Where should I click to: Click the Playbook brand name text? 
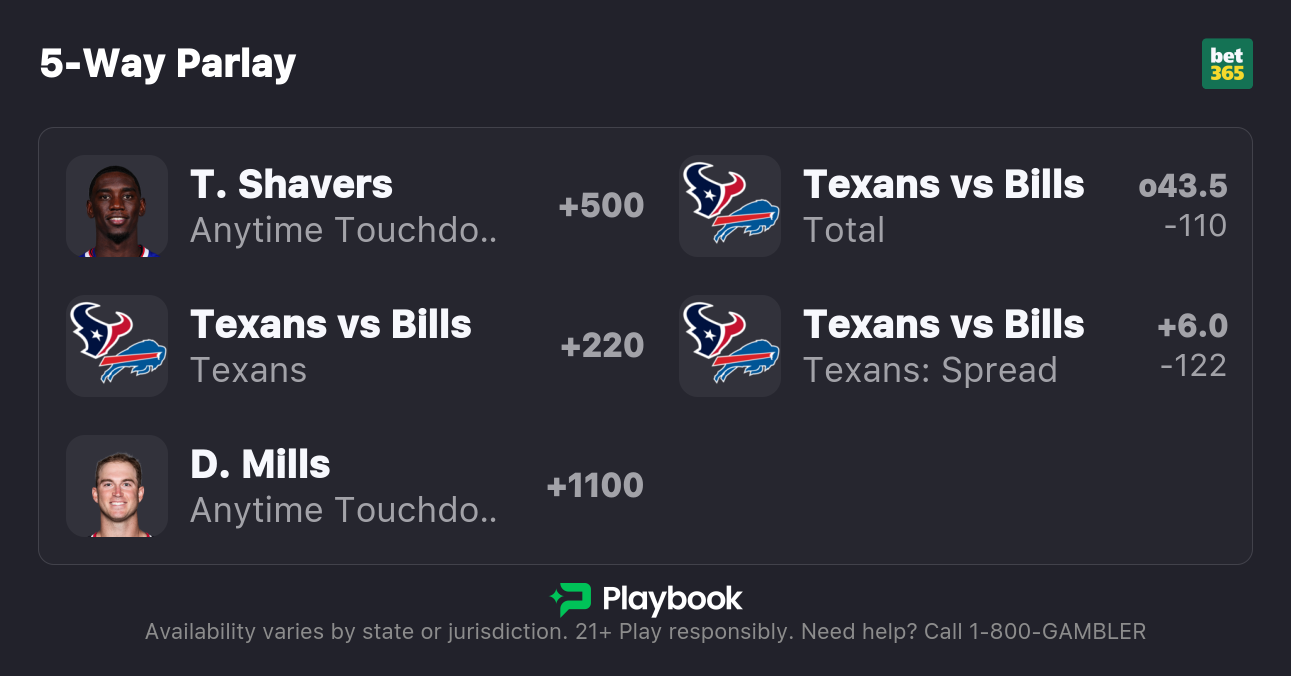[672, 599]
